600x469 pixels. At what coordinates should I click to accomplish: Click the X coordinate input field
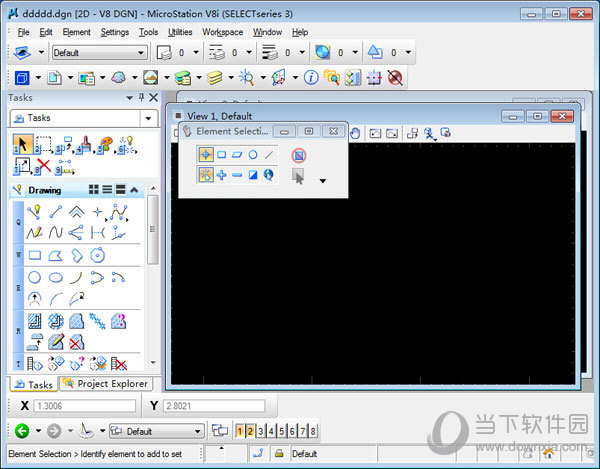pyautogui.click(x=85, y=405)
